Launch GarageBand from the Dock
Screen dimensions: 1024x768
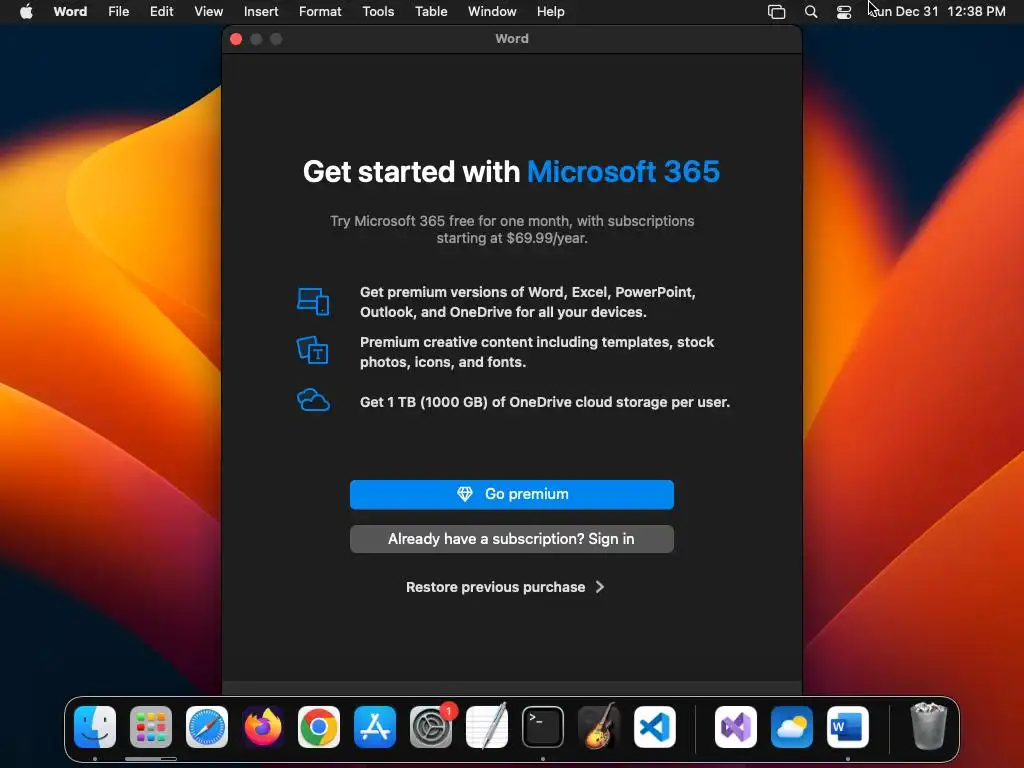tap(599, 727)
